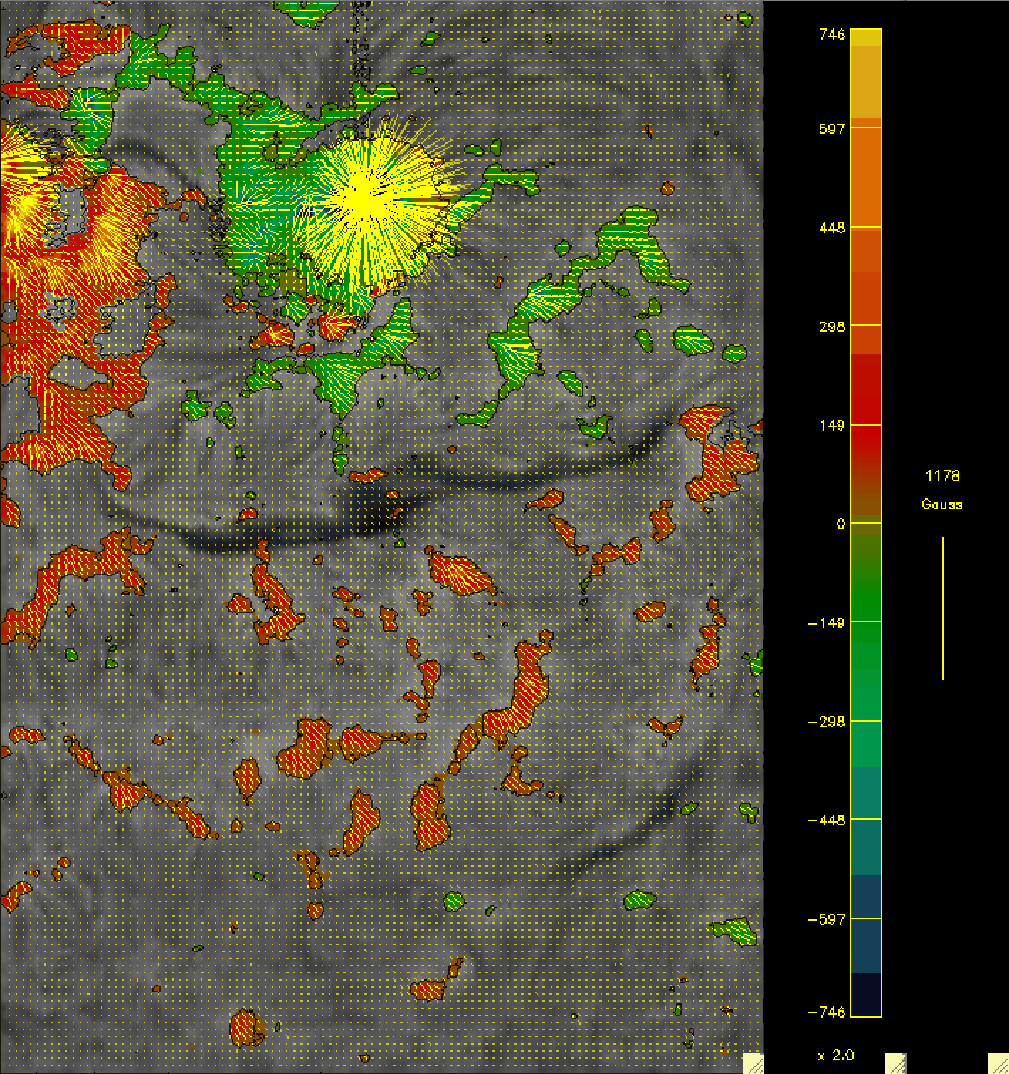Screen dimensions: 1009x1074
Task: Click the "-746" color bar label
Action: pos(826,1012)
